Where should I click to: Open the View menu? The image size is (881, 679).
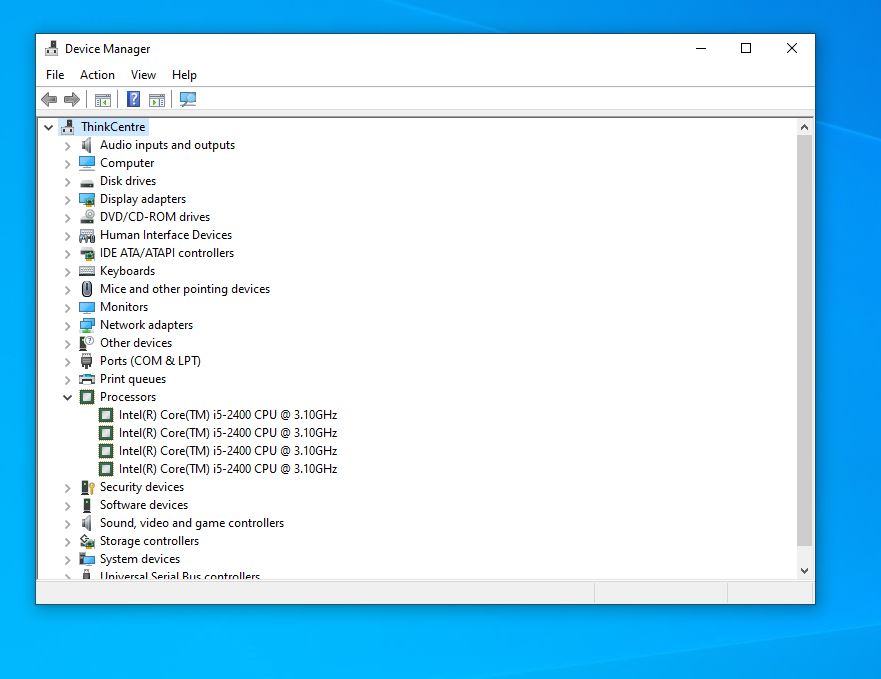tap(143, 75)
